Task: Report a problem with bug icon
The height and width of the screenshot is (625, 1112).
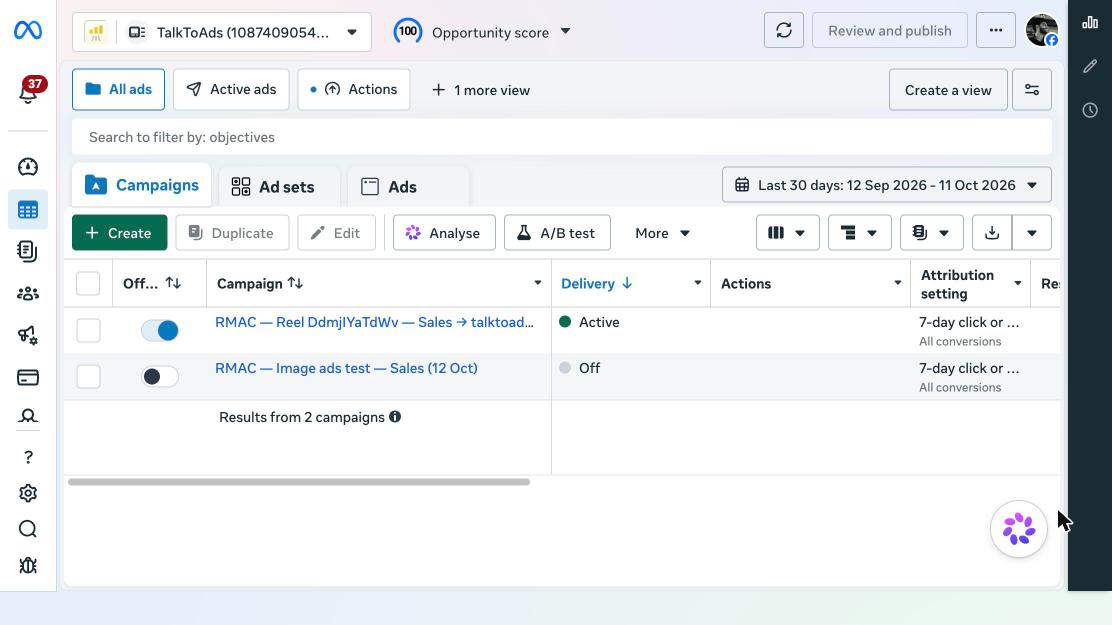Action: pos(28,565)
